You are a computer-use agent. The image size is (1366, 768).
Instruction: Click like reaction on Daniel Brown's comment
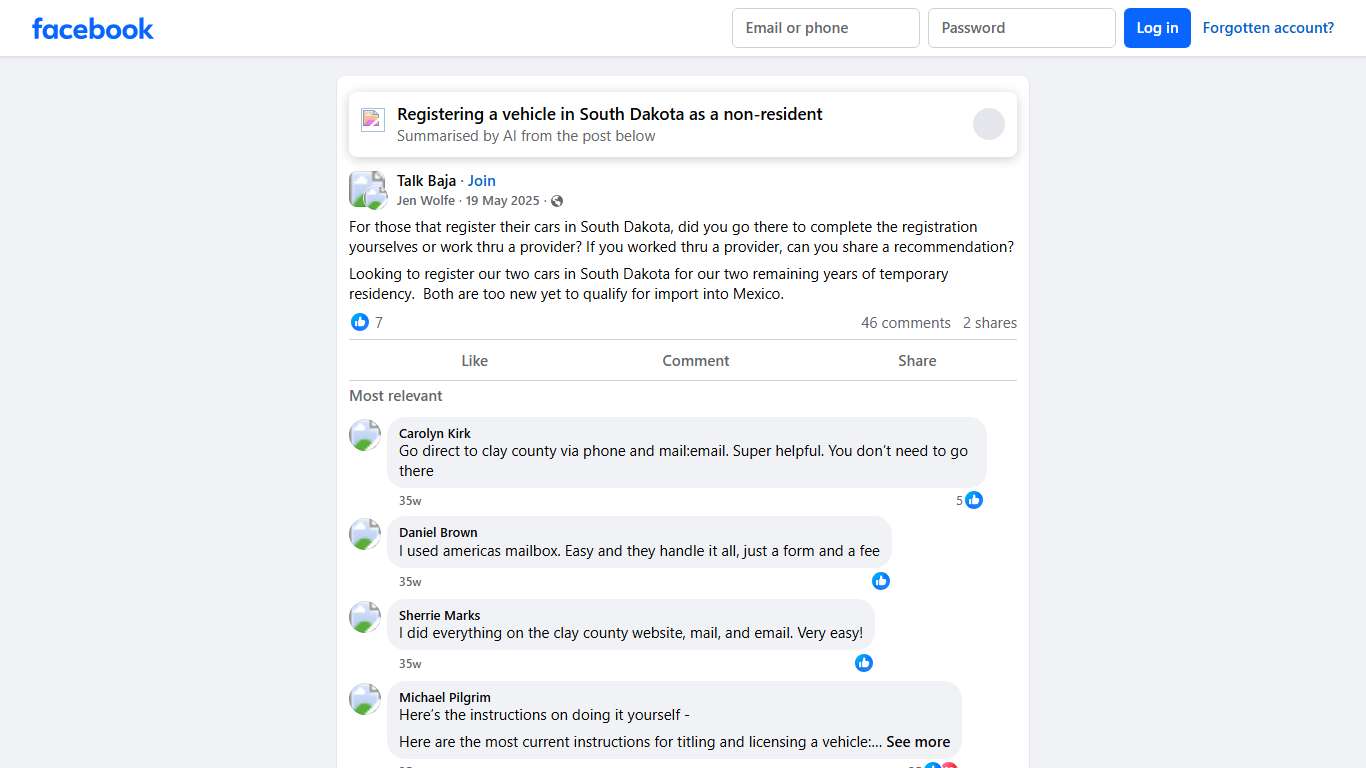tap(881, 581)
